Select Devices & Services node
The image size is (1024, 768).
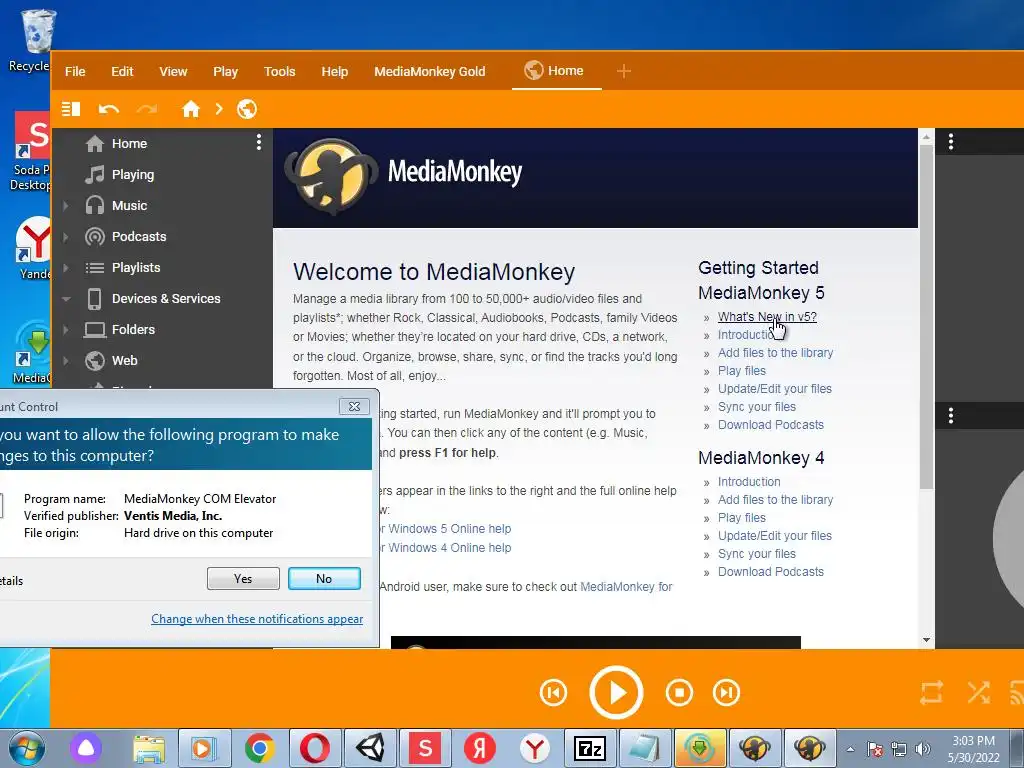[166, 298]
